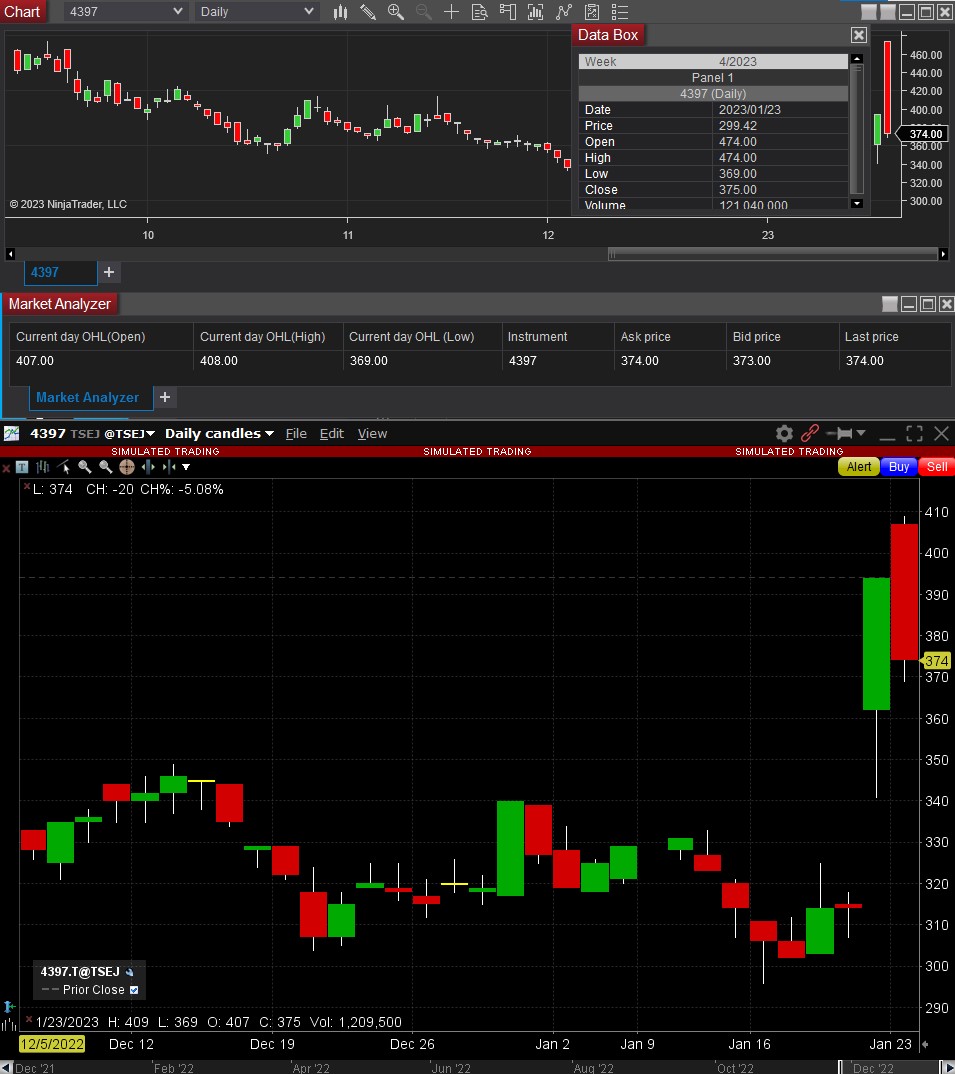Open the data box toolbar icon
The width and height of the screenshot is (955, 1074).
(x=480, y=12)
